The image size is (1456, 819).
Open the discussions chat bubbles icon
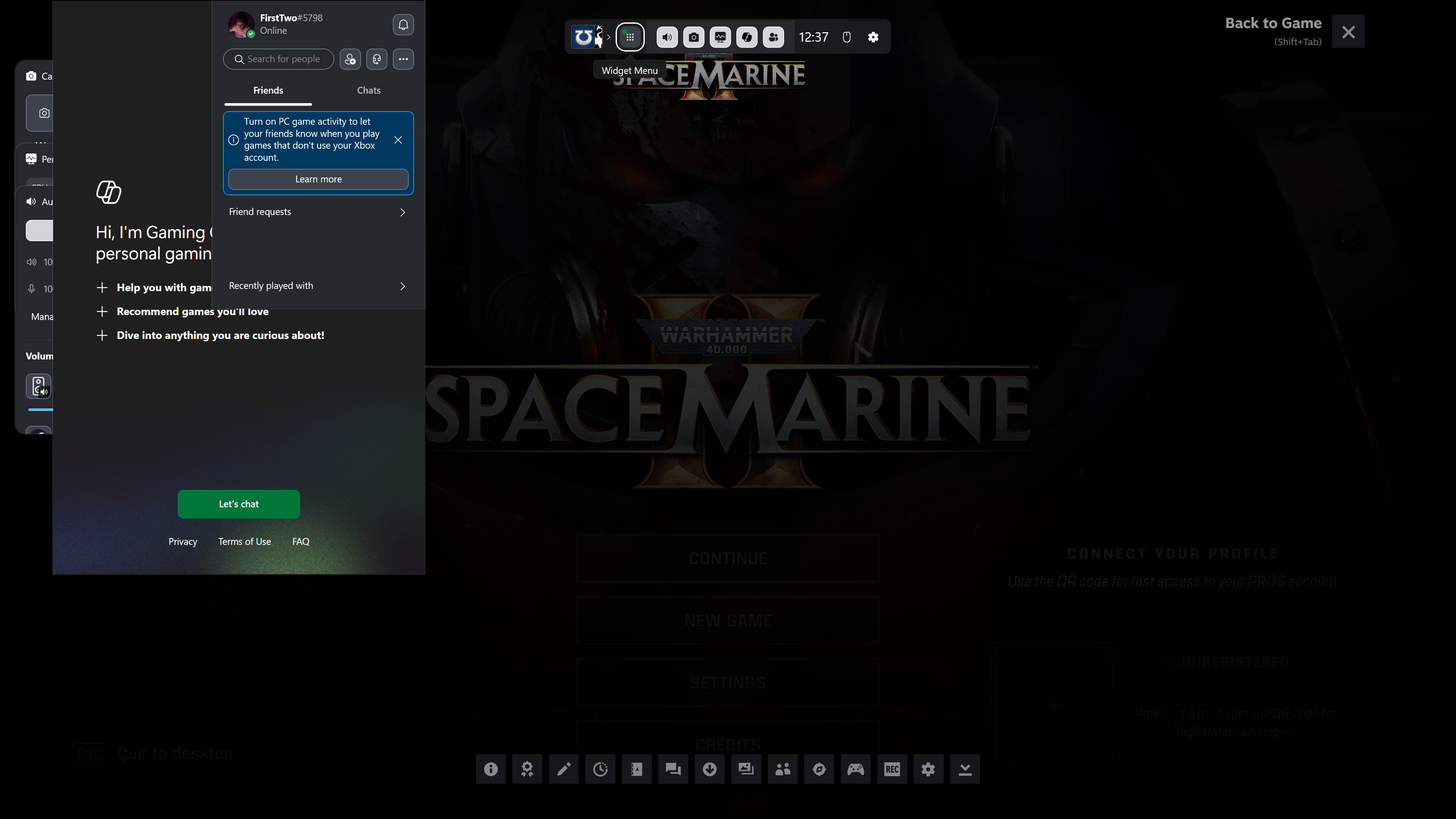673,769
